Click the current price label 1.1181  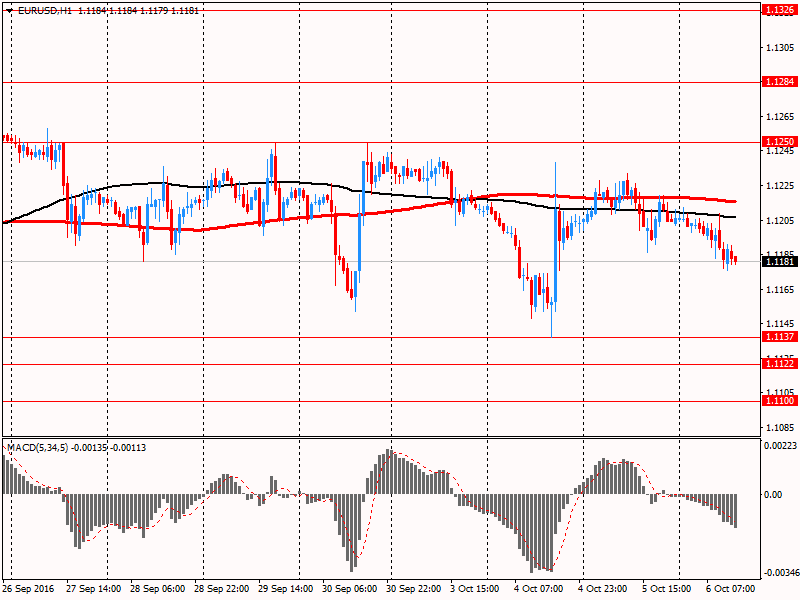(779, 262)
